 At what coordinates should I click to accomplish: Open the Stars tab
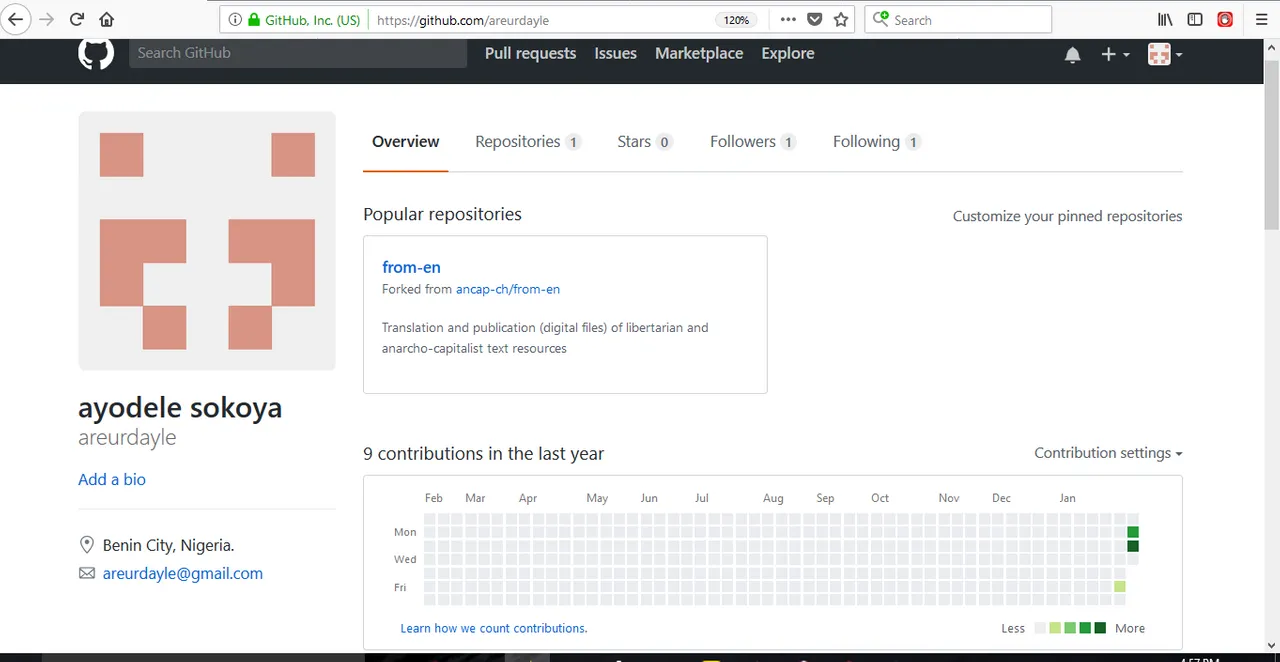point(644,142)
